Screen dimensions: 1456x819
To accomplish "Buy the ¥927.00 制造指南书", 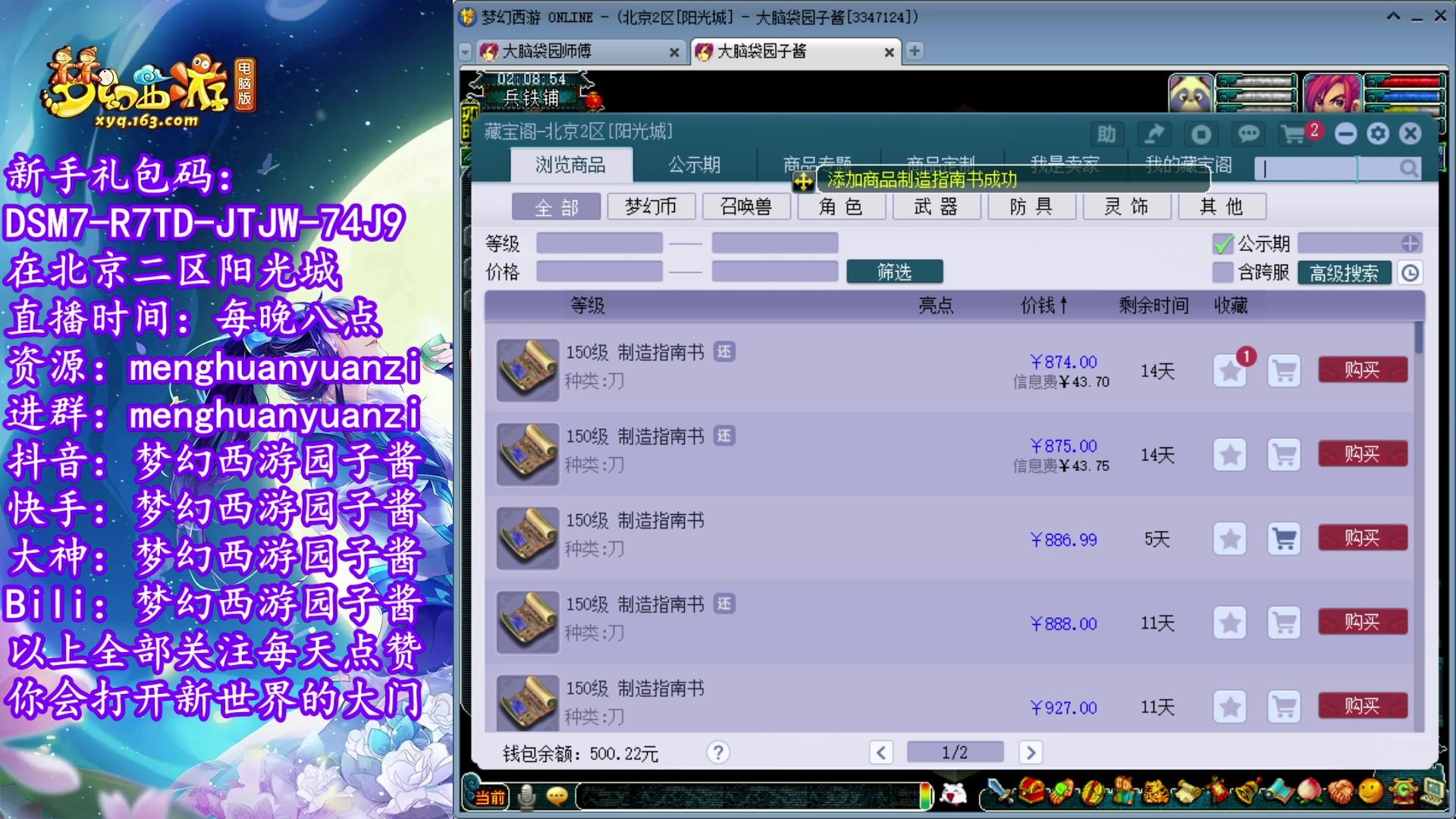I will (x=1363, y=706).
